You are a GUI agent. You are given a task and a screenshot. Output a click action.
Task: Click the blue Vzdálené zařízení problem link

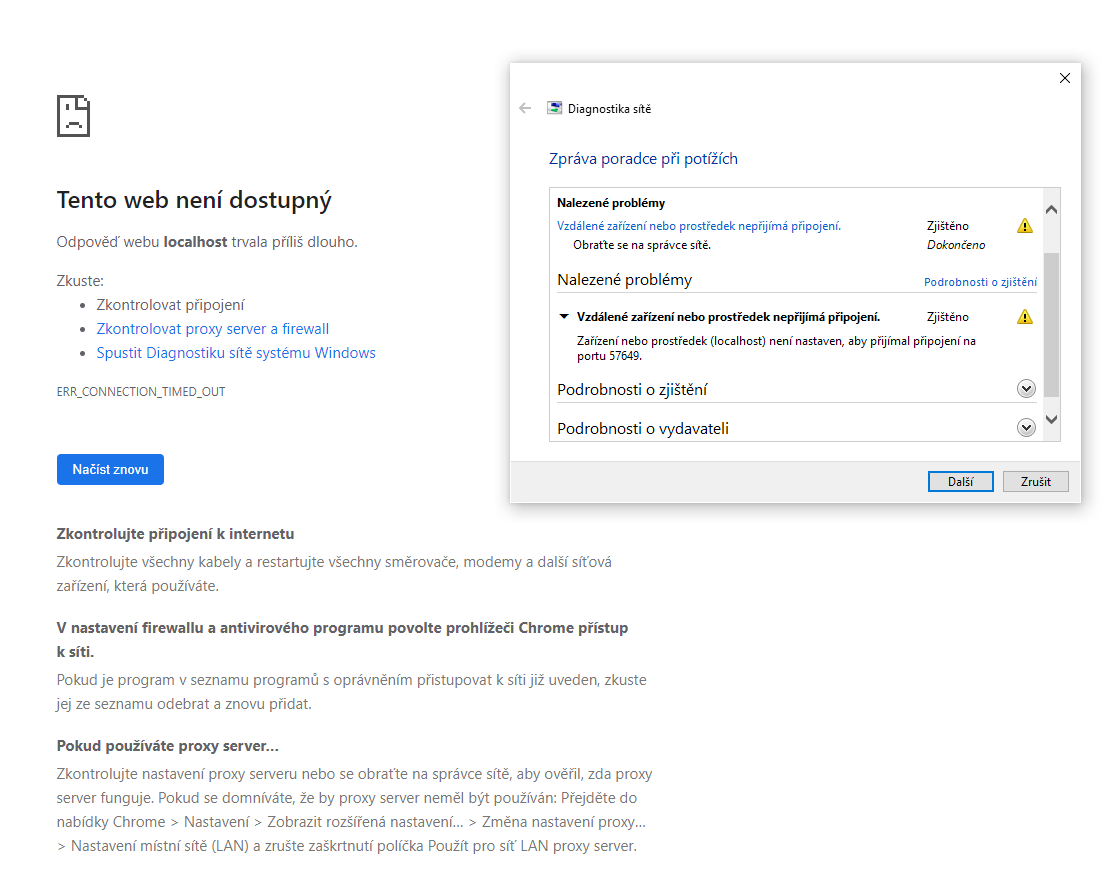point(698,226)
